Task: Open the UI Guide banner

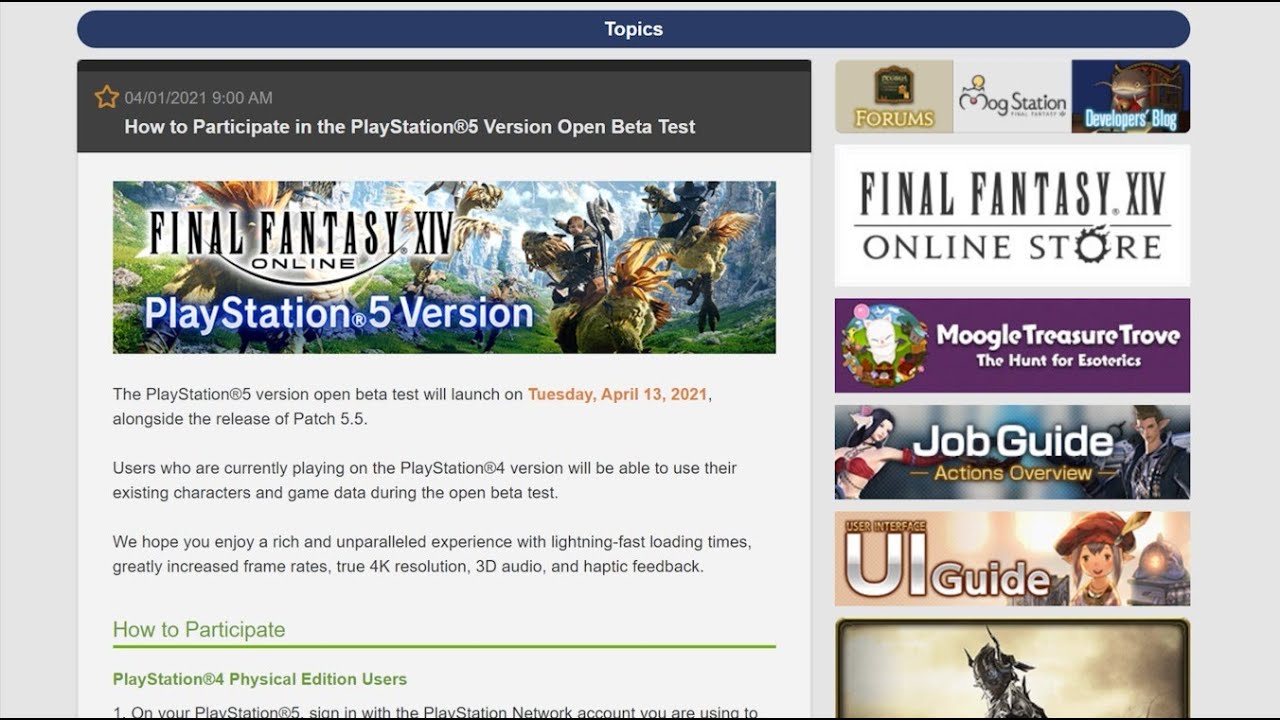Action: pyautogui.click(x=1012, y=559)
